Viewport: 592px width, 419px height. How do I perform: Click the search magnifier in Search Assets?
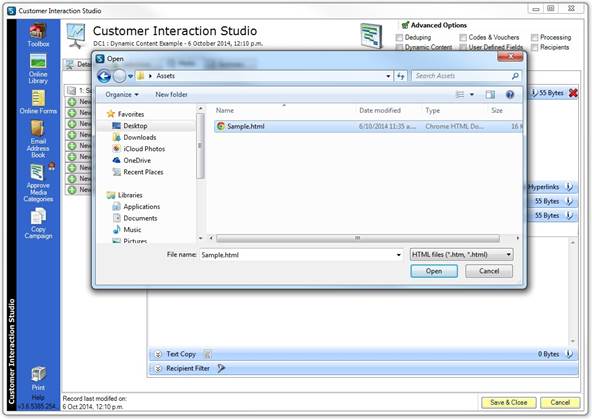click(x=515, y=76)
